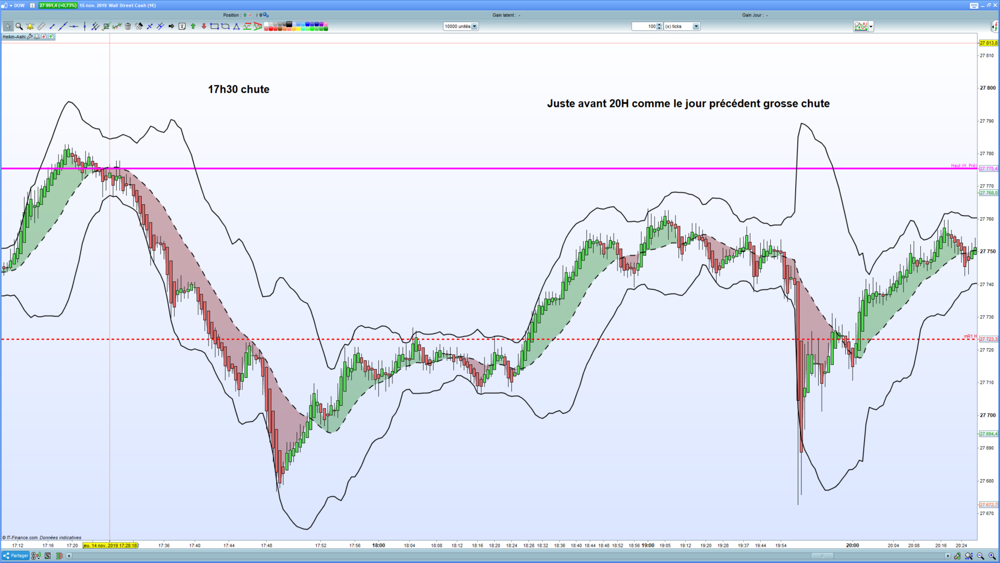Screen dimensions: 1000x563
Task: Select the ruler measuring tool
Action: (x=41, y=26)
